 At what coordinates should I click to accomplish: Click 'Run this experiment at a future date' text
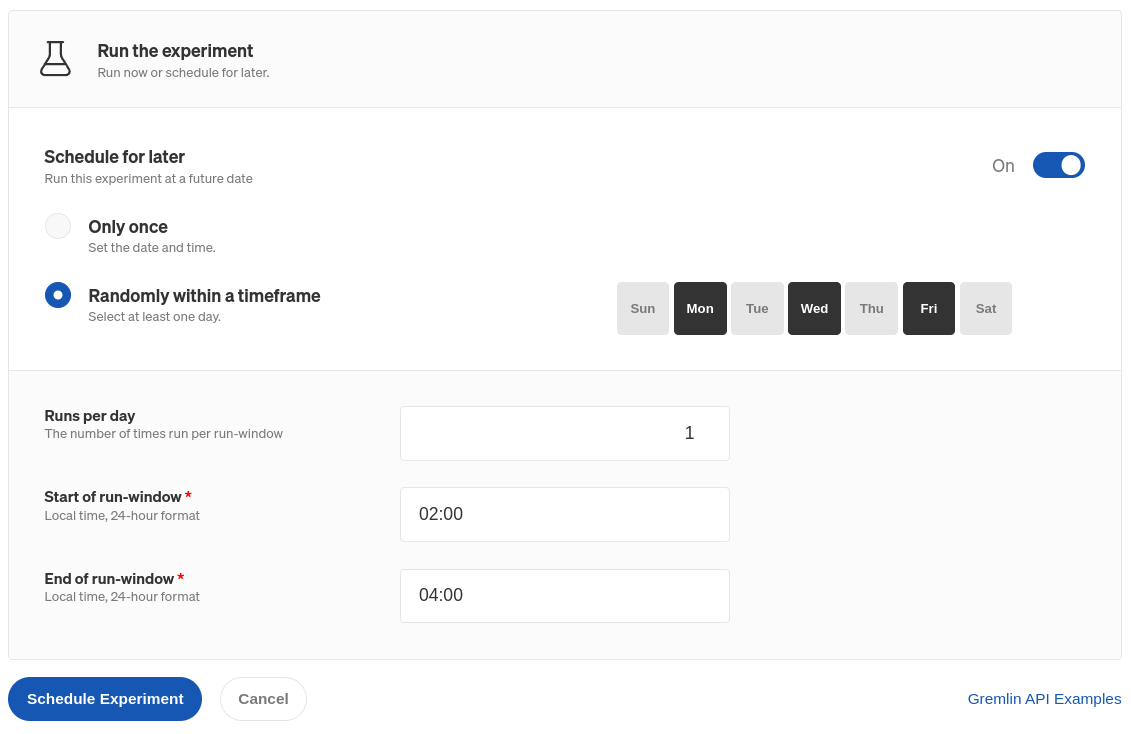(149, 178)
